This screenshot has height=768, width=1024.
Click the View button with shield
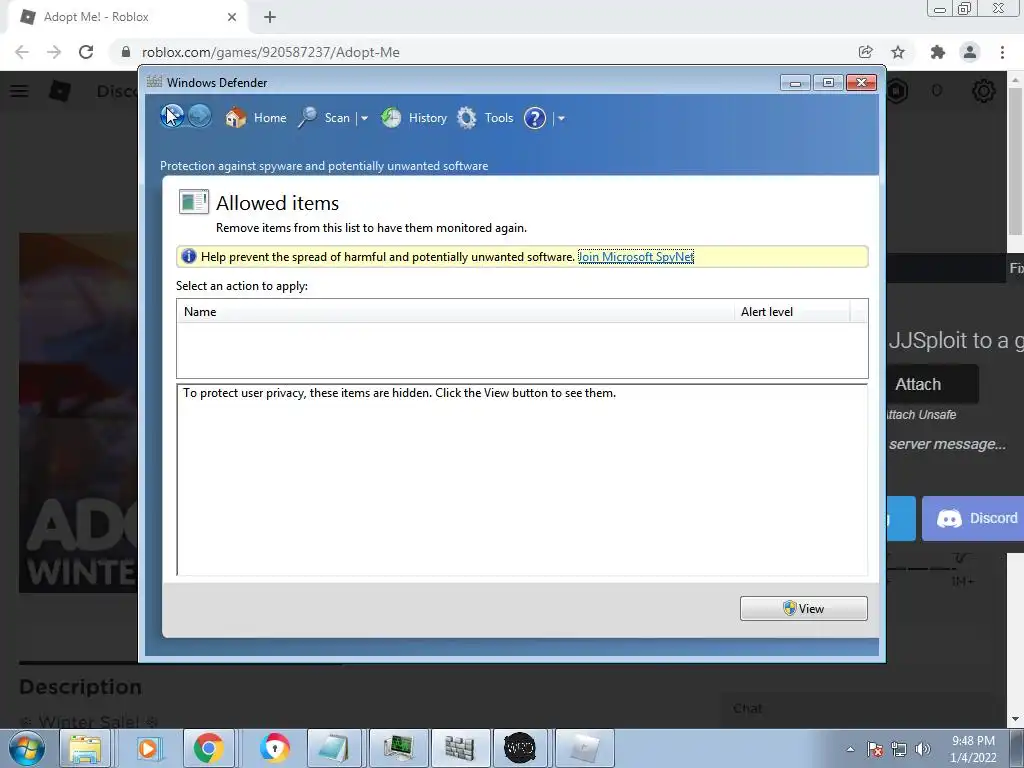click(804, 609)
